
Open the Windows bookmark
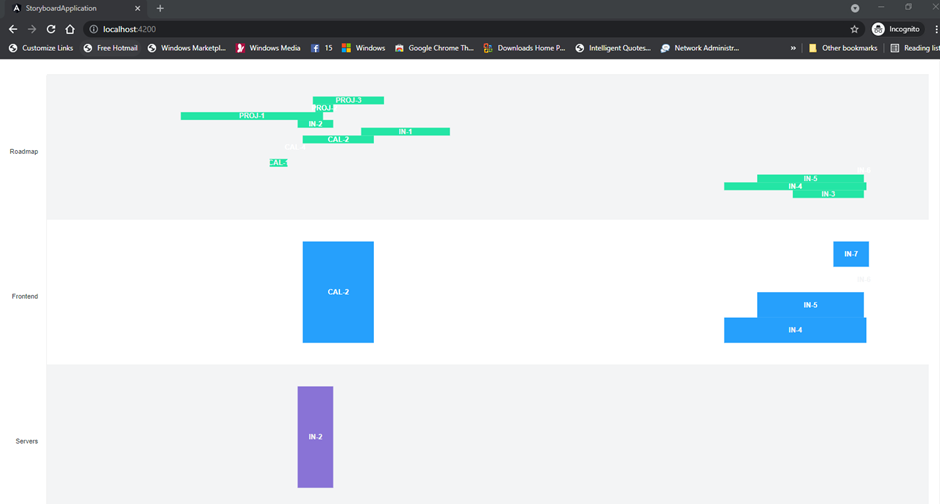tap(363, 48)
